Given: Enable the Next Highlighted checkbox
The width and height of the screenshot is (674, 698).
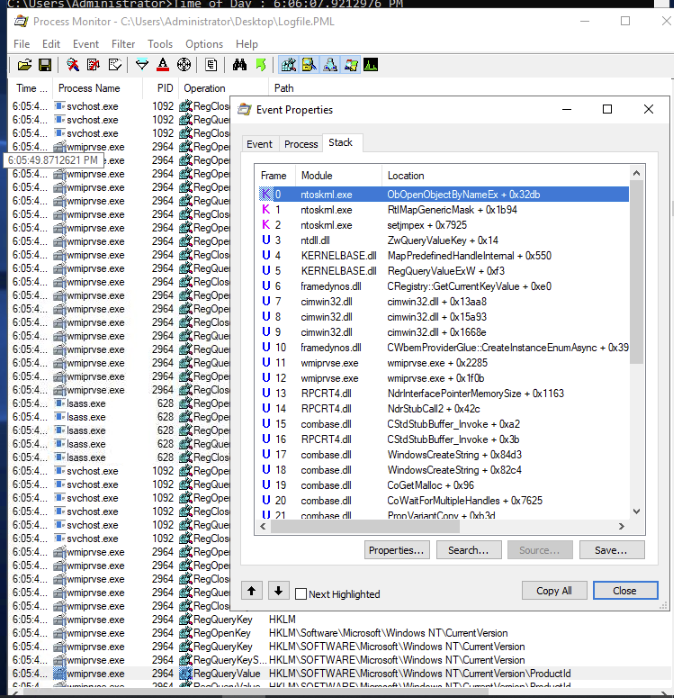Looking at the screenshot, I should pos(301,594).
